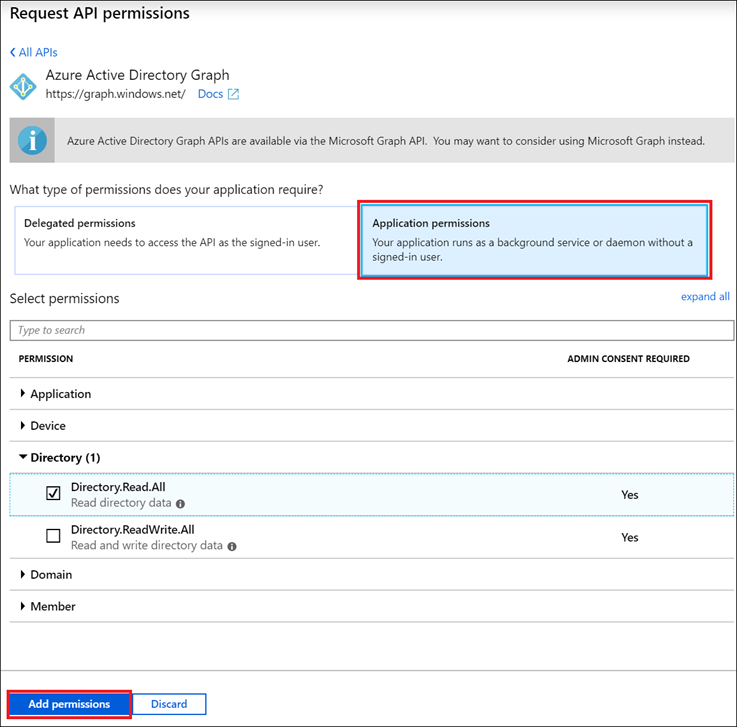Click the back chevron beside All APIs

(13, 52)
